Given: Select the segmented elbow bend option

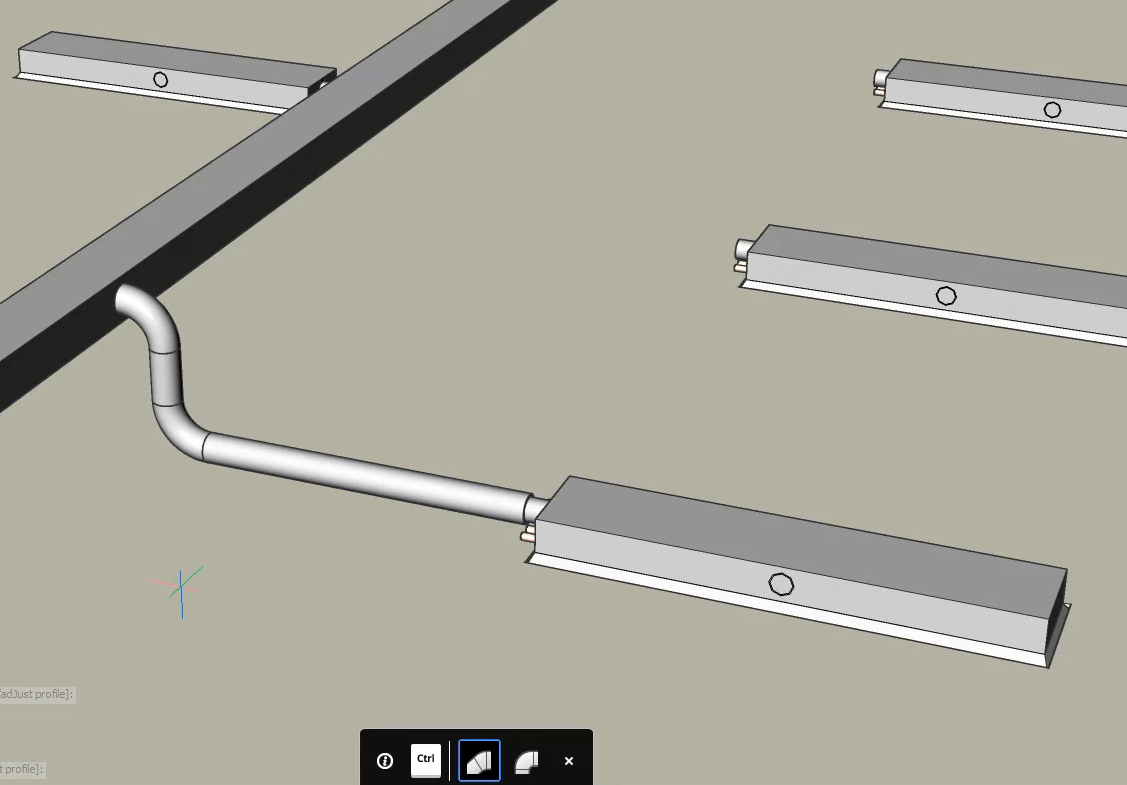Looking at the screenshot, I should point(479,761).
